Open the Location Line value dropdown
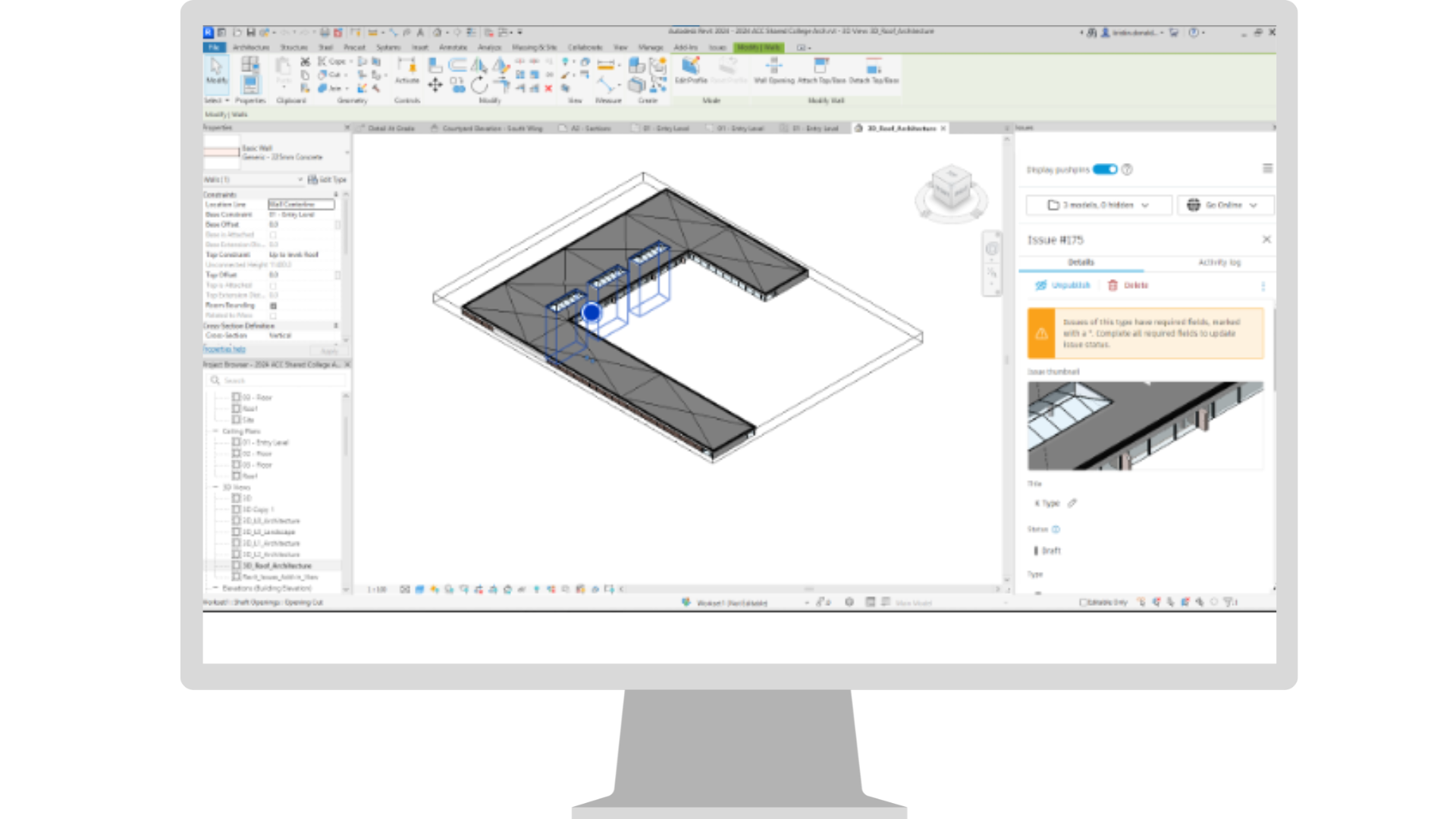Screen dimensions: 1456x819 [301, 205]
